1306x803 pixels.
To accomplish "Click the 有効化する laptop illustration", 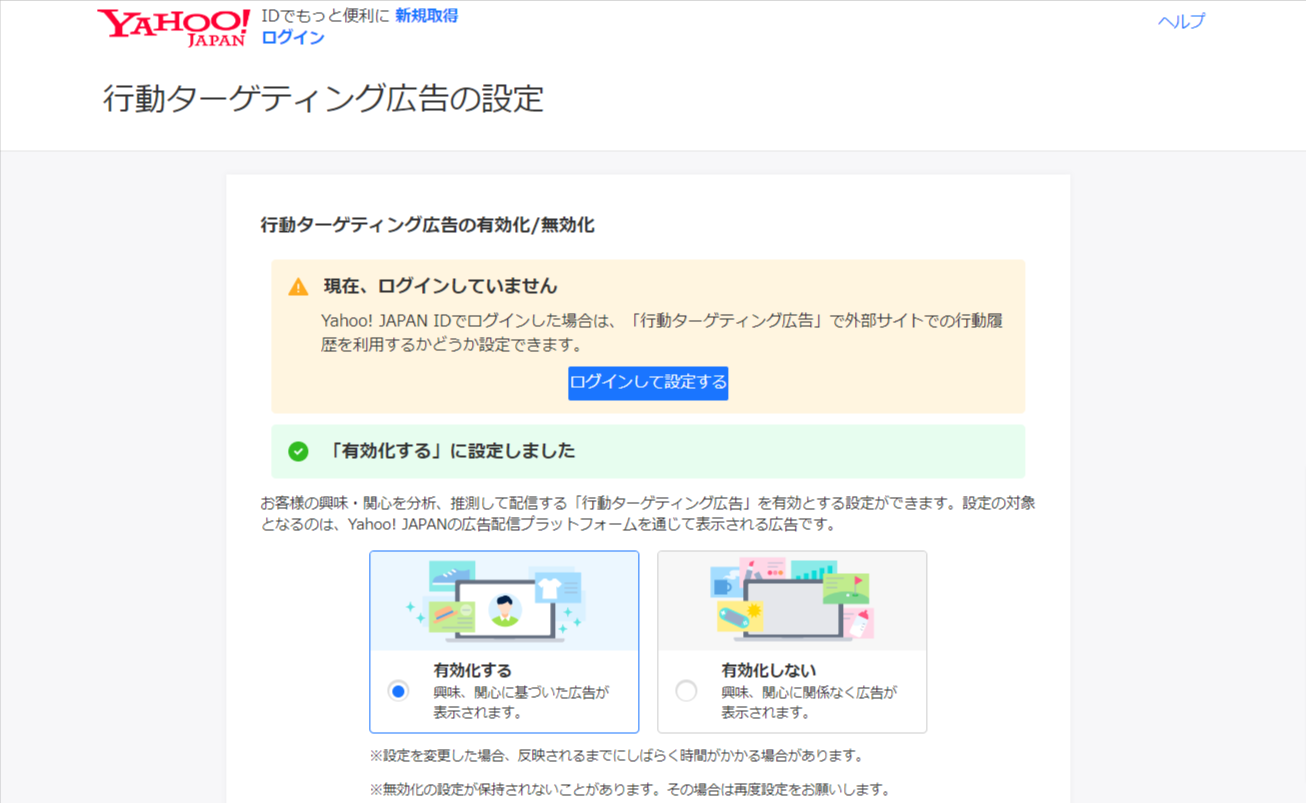I will tap(504, 601).
